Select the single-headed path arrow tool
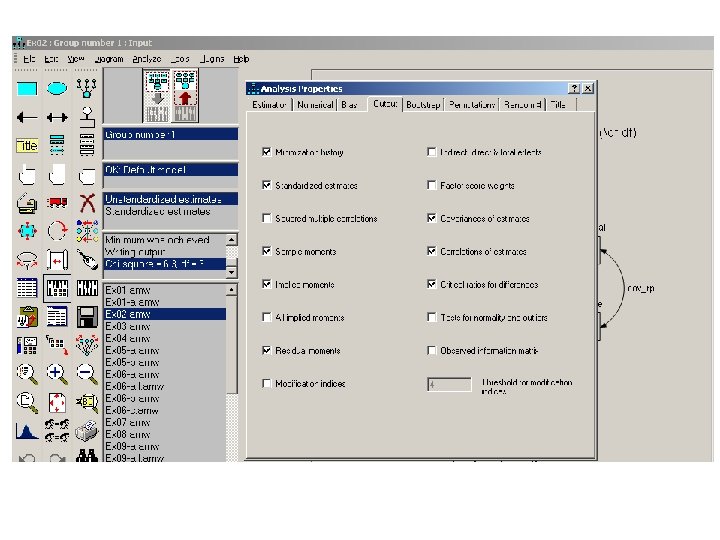720x540 pixels. tap(27, 118)
